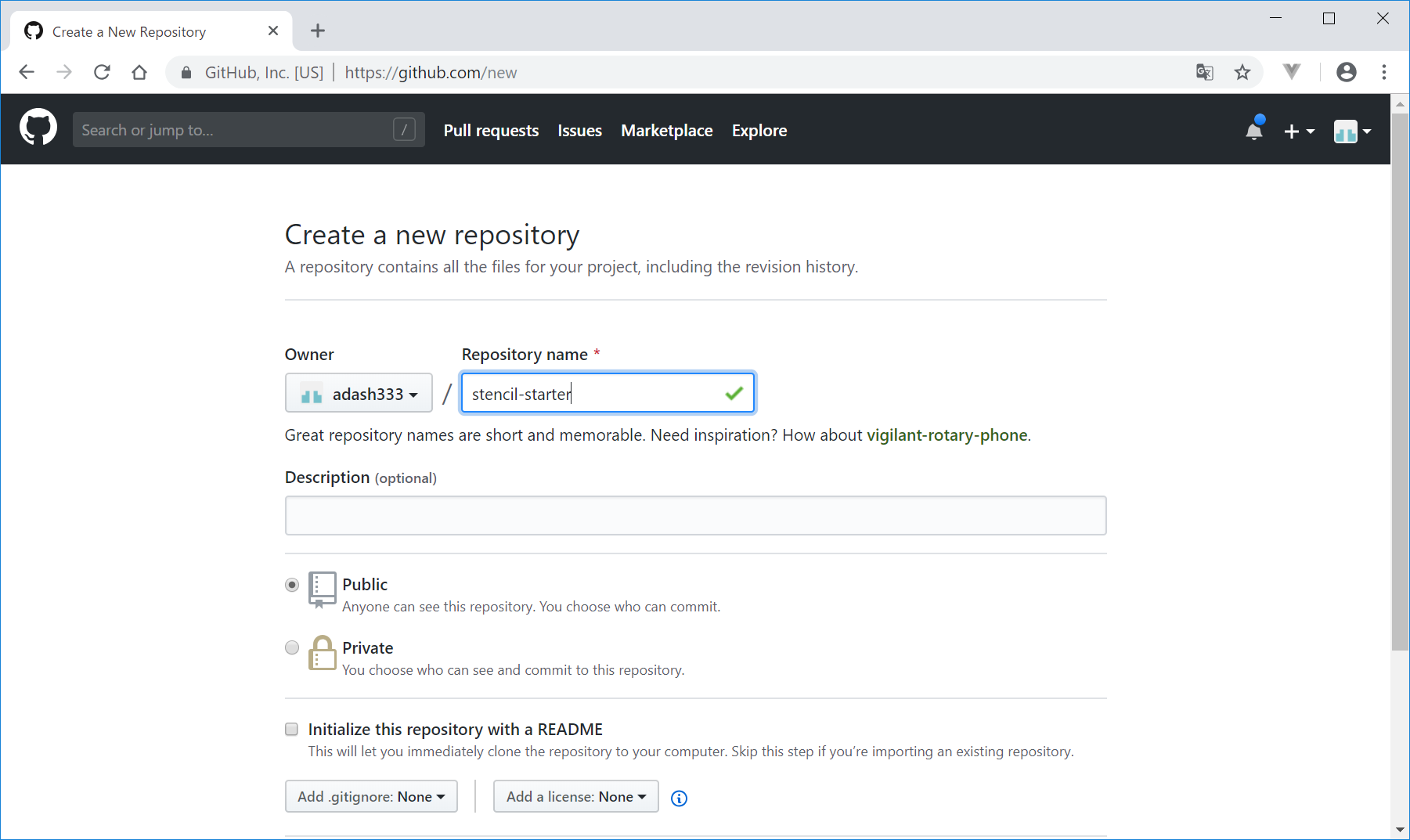The width and height of the screenshot is (1410, 840).
Task: Bookmark this page with the star
Action: 1242,72
